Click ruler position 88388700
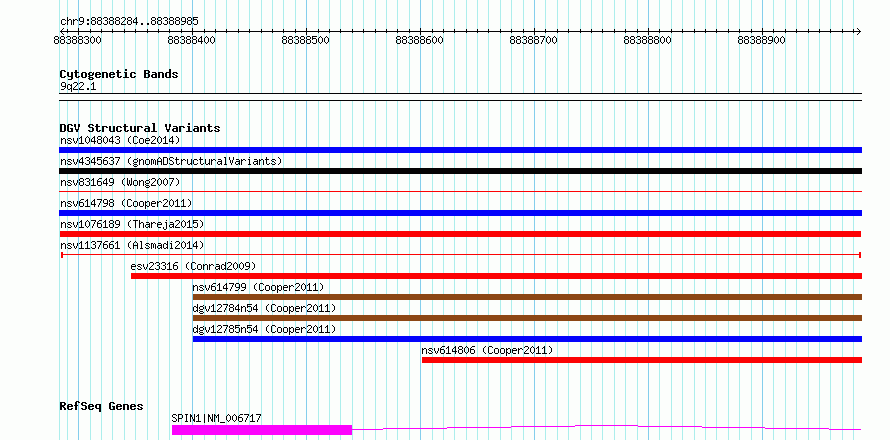This screenshot has width=890, height=440. coord(534,40)
